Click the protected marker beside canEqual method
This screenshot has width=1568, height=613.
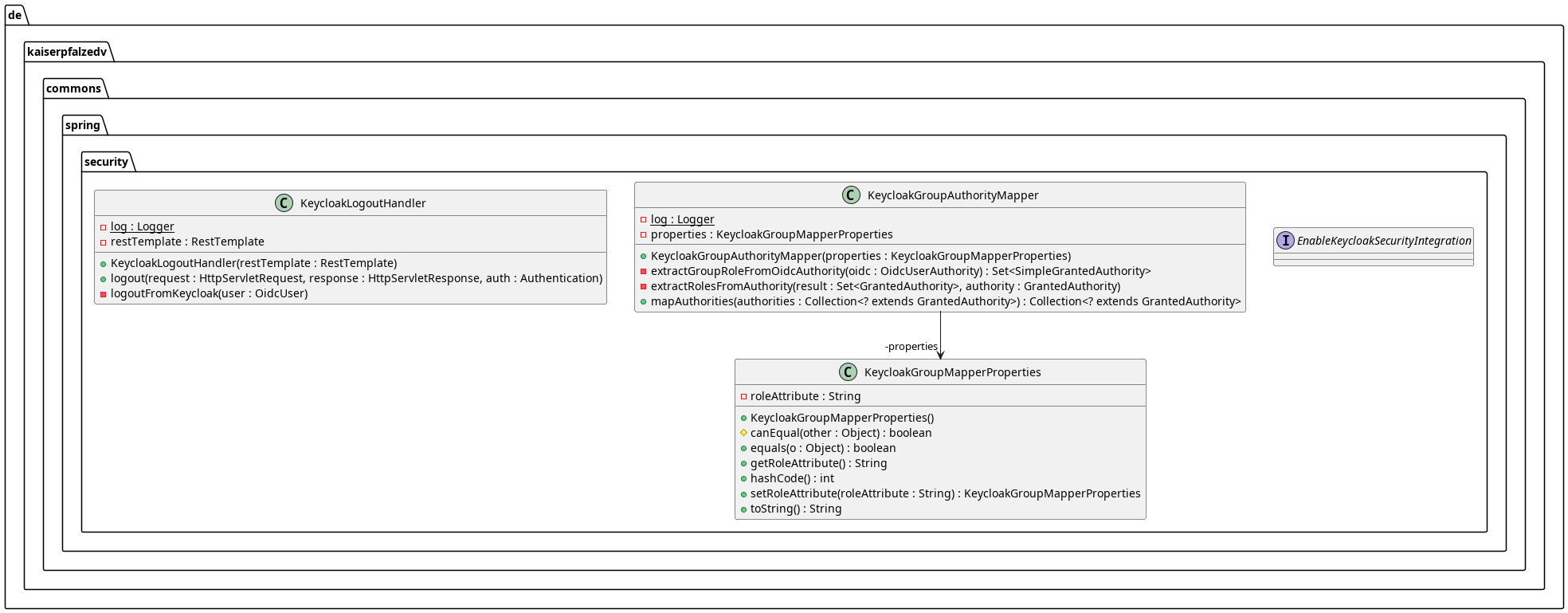coord(743,433)
